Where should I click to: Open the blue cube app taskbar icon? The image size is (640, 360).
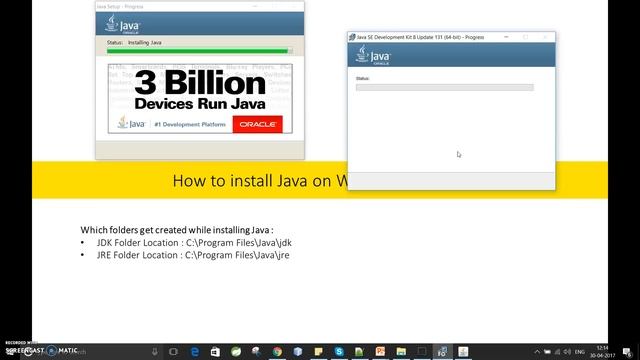[298, 351]
